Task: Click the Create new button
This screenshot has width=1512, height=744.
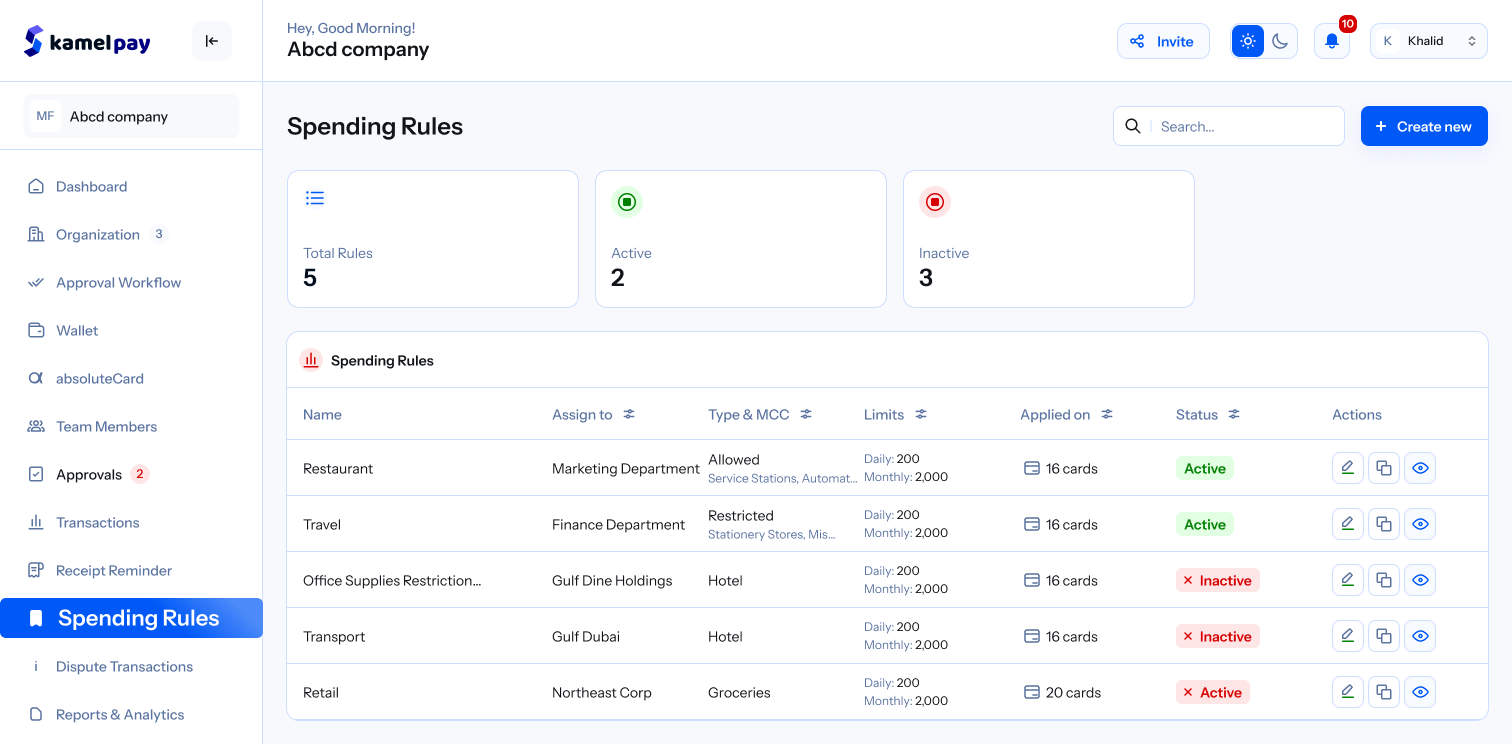Action: point(1423,126)
